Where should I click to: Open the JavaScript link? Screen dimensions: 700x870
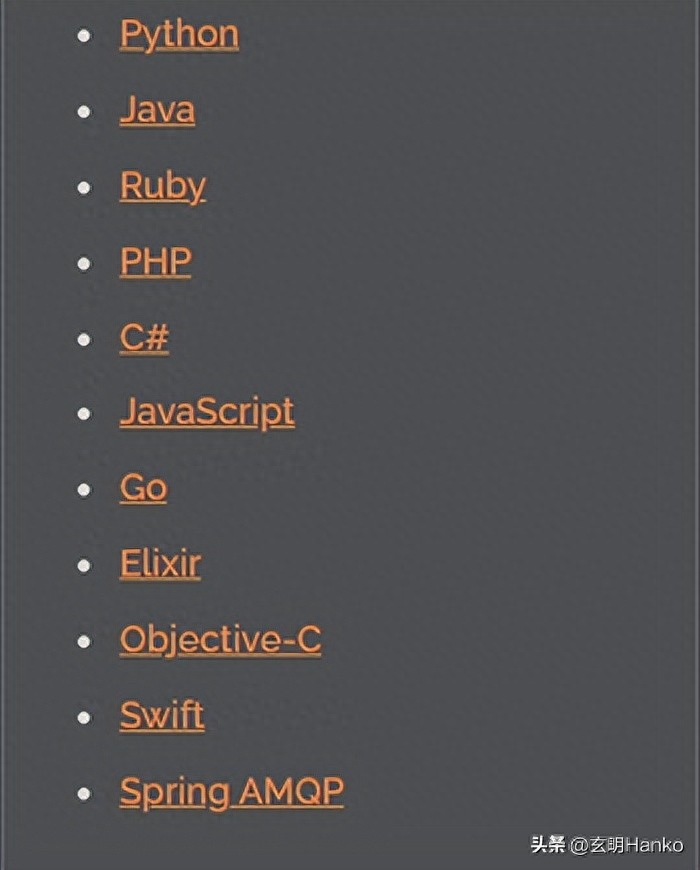tap(207, 413)
